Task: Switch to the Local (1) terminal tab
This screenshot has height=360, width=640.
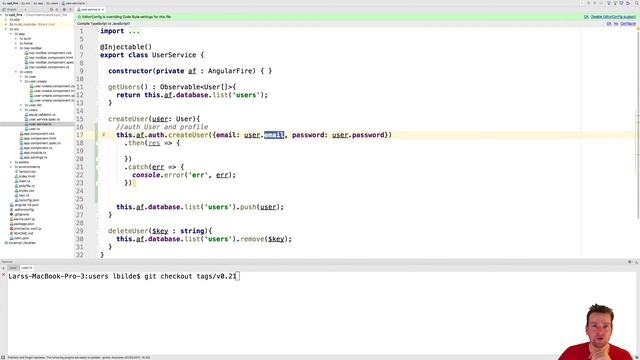Action: click(x=27, y=268)
